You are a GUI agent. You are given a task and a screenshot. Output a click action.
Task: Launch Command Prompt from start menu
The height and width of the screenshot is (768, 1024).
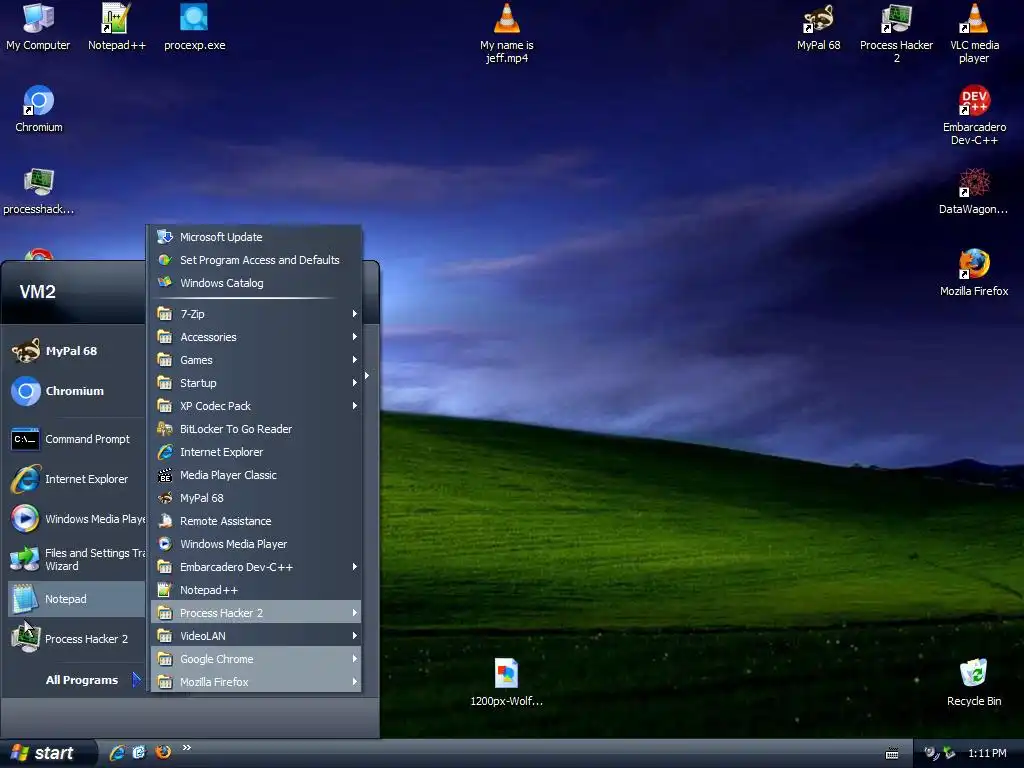[76, 439]
